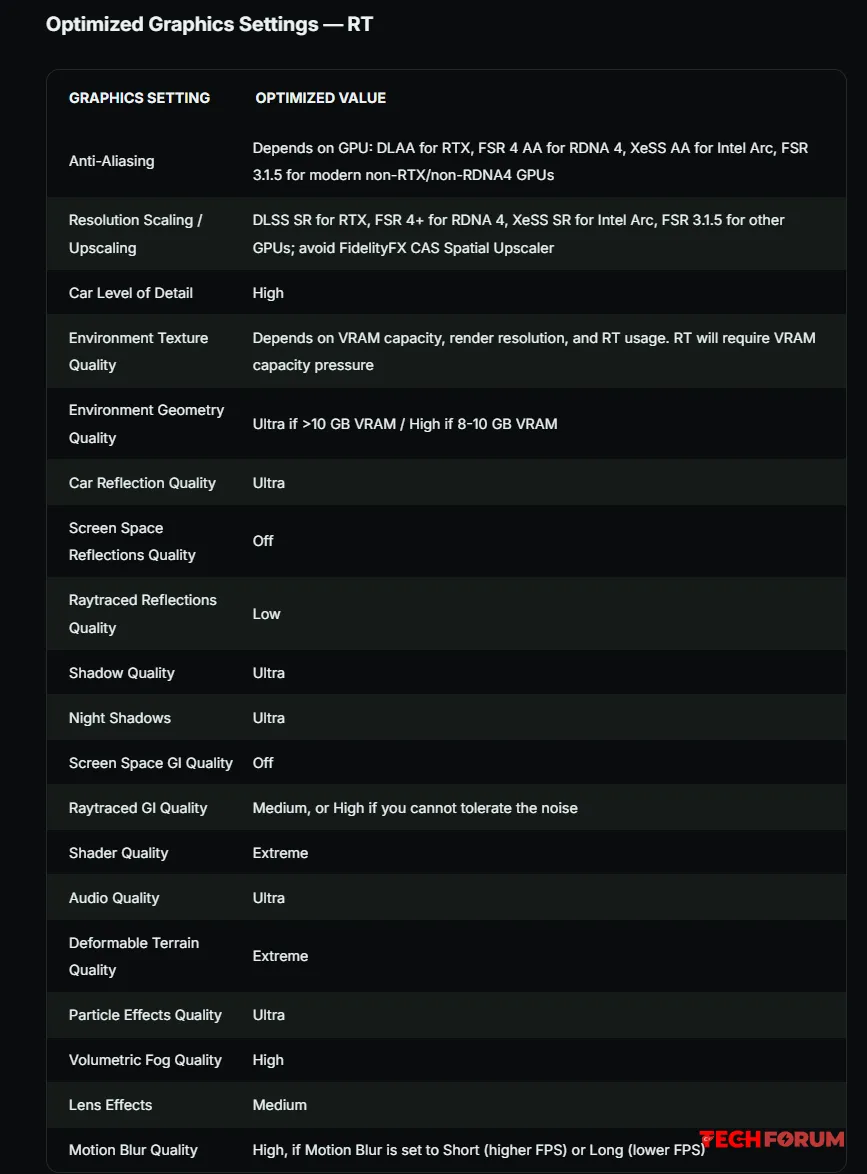867x1174 pixels.
Task: Click Medium value for Lens Effects
Action: 279,1105
